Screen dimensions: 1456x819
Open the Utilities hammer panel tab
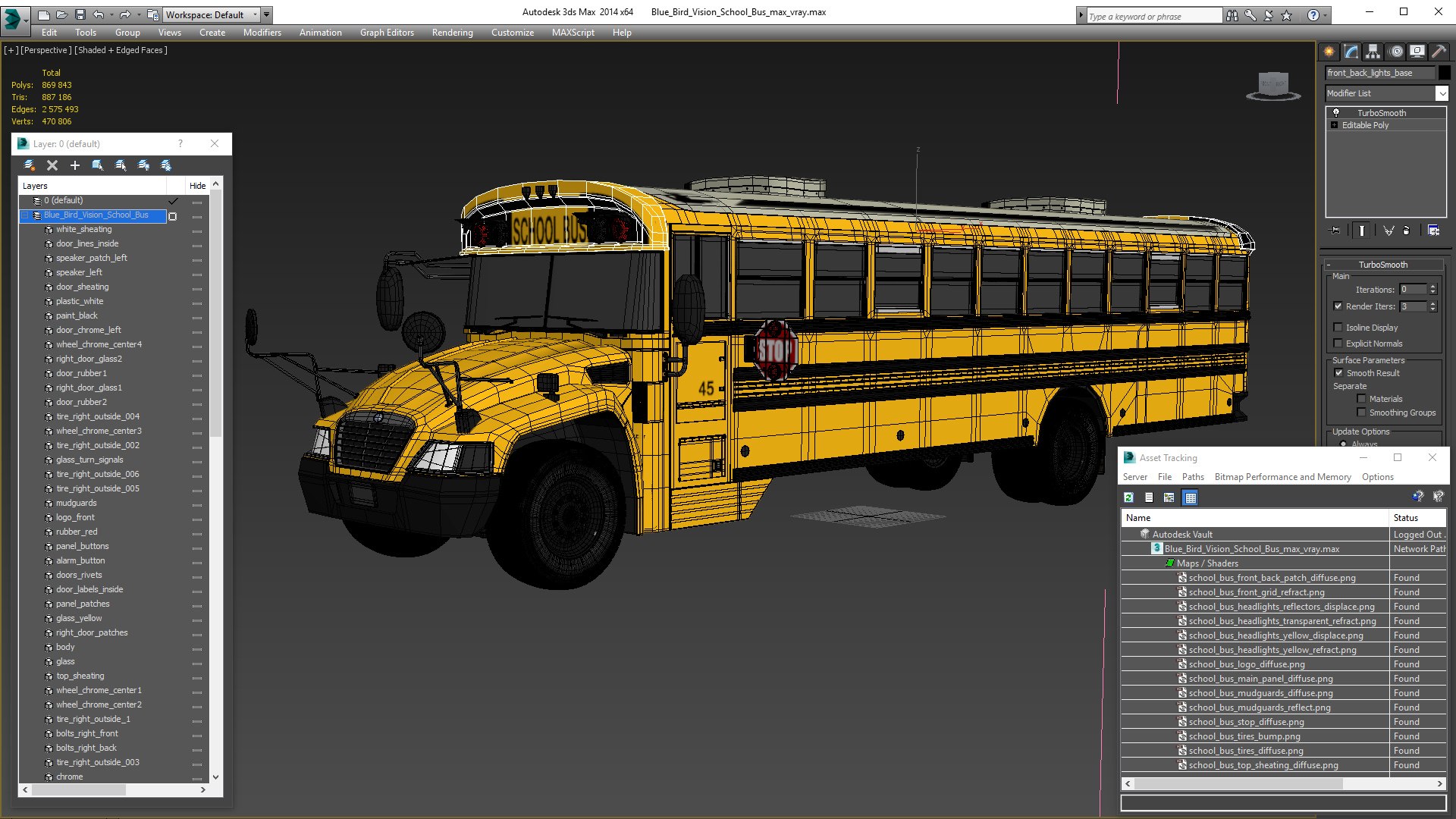point(1439,52)
